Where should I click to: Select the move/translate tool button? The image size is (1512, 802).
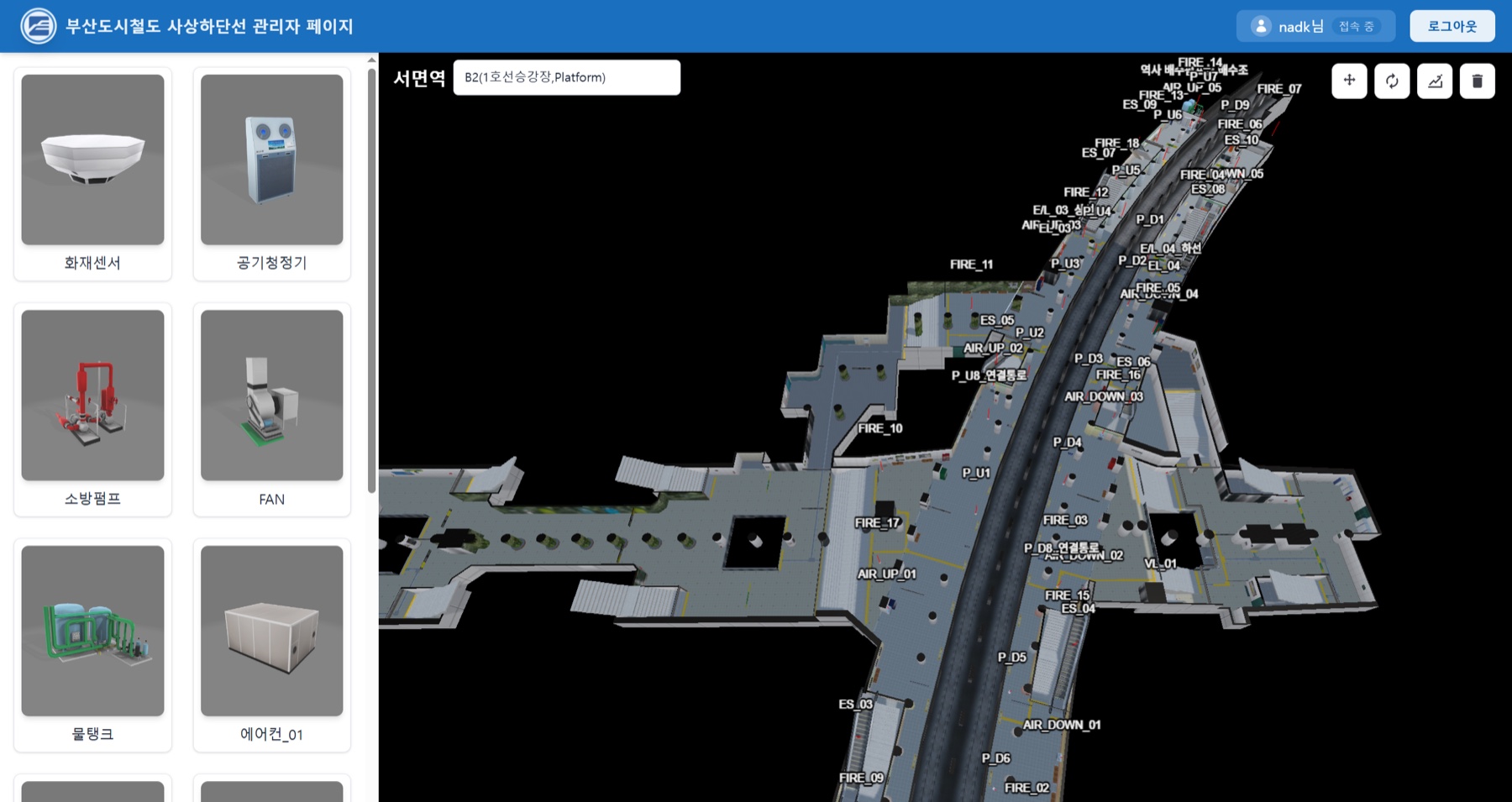click(x=1349, y=81)
